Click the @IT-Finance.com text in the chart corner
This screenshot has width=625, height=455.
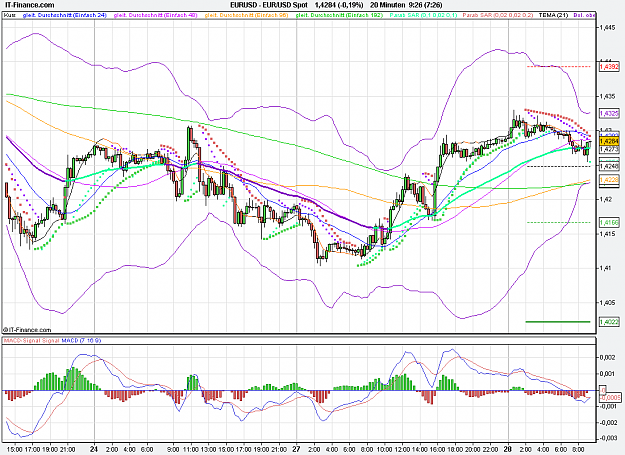tap(27, 329)
